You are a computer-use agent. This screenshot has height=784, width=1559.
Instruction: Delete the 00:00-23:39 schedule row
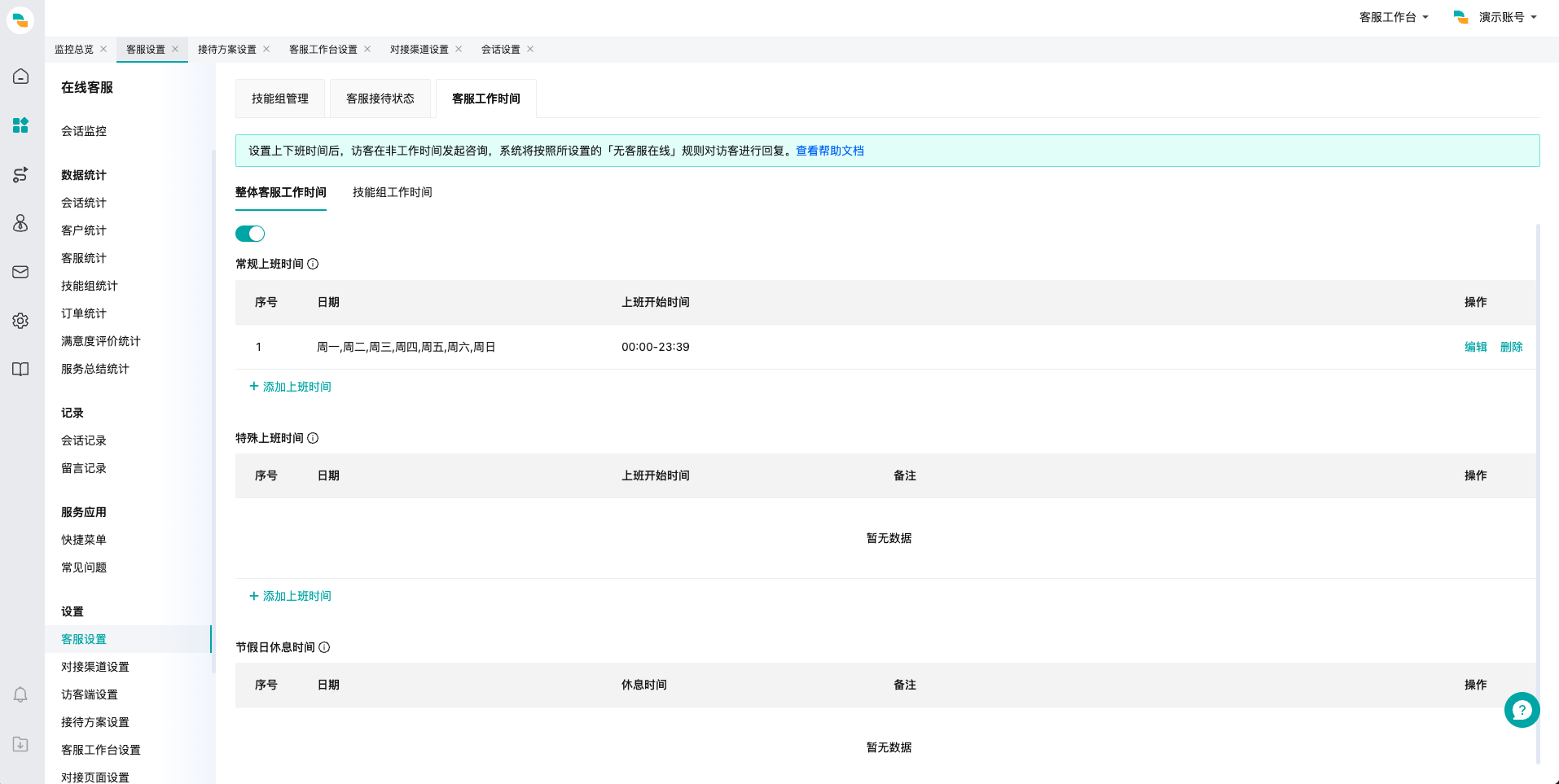pos(1512,347)
